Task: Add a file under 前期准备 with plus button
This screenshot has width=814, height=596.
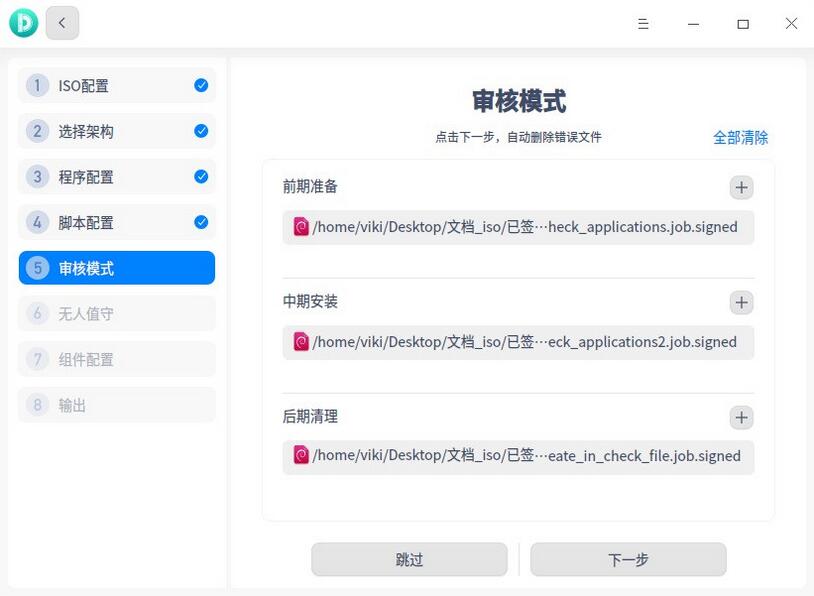Action: click(741, 187)
